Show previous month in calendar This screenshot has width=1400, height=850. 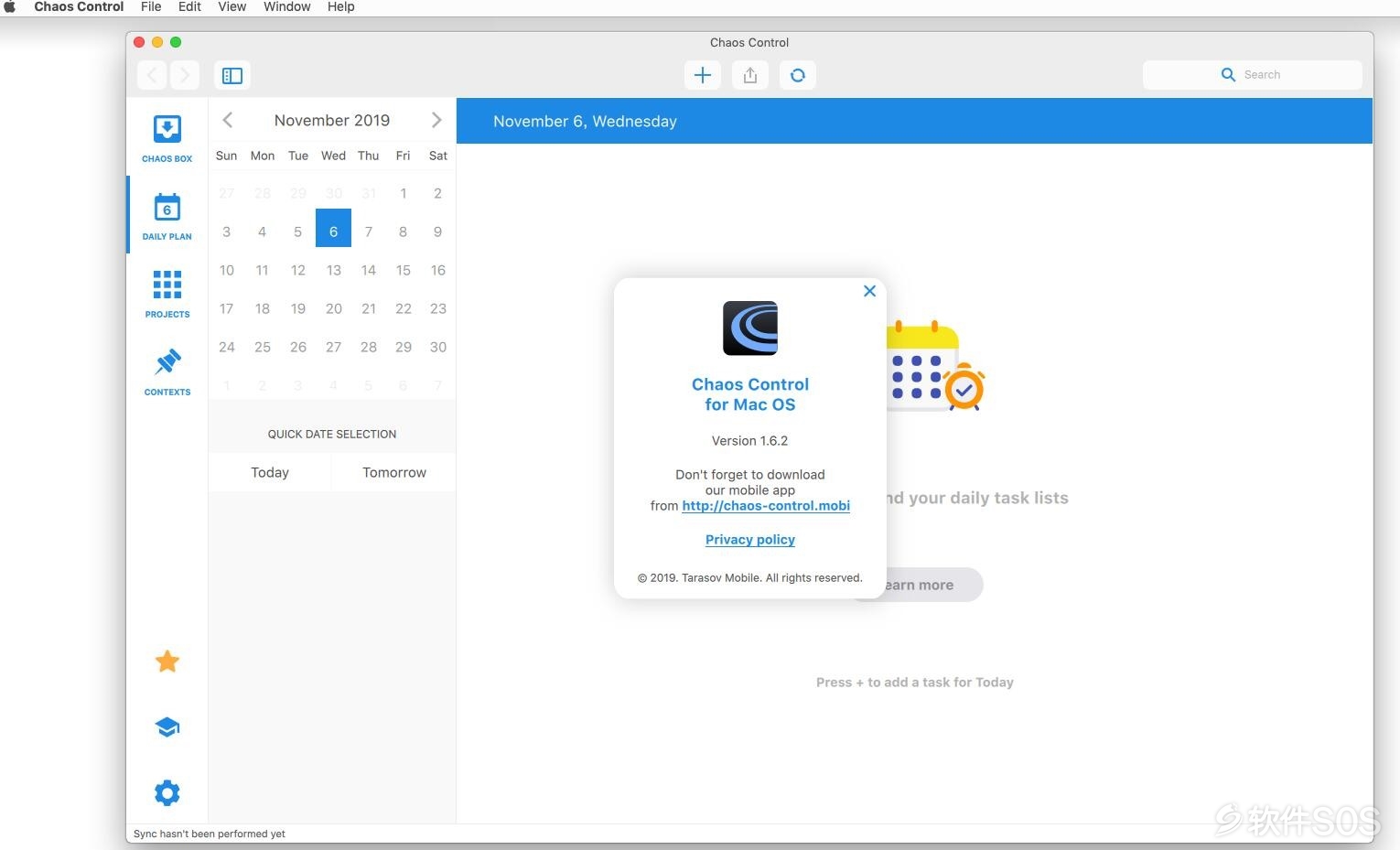coord(228,120)
